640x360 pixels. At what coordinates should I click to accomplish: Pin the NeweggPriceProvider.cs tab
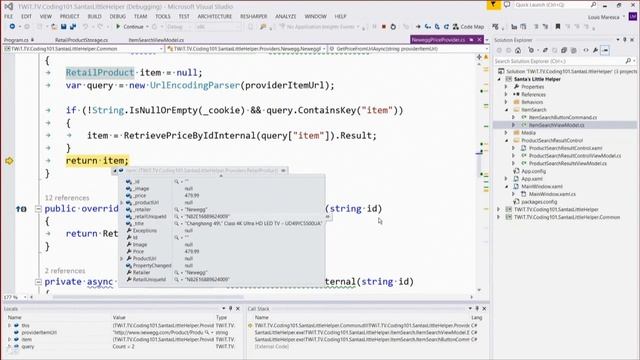[x=471, y=40]
